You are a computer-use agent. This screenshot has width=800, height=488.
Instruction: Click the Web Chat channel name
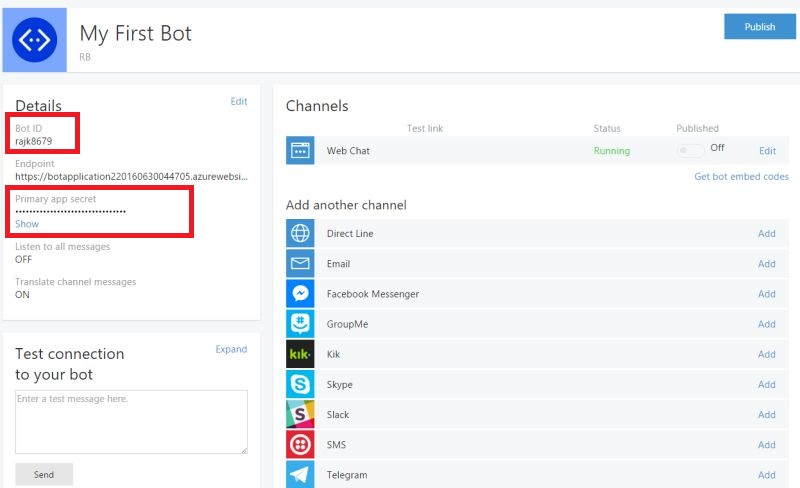pos(348,151)
